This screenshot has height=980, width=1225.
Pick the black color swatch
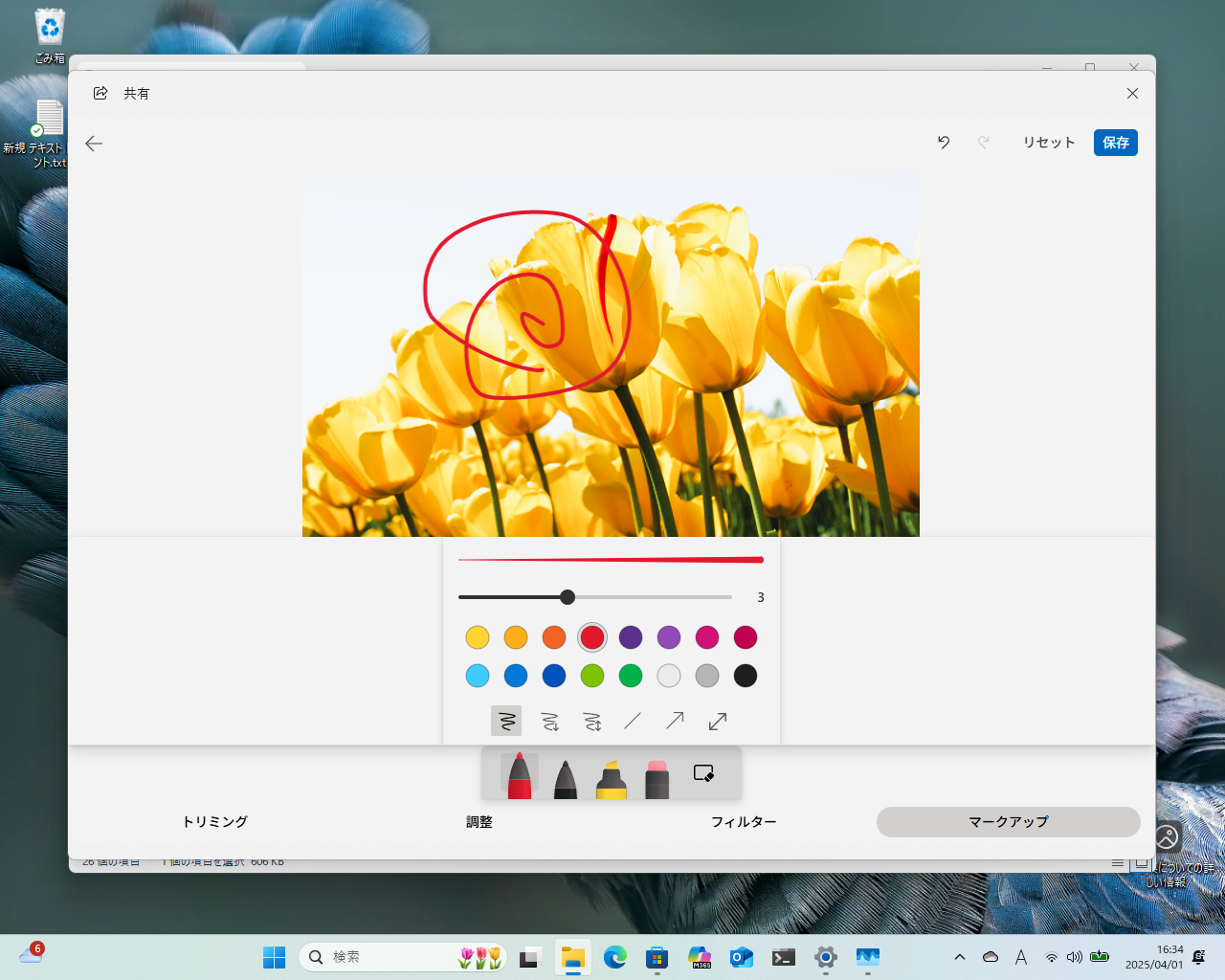click(x=746, y=676)
